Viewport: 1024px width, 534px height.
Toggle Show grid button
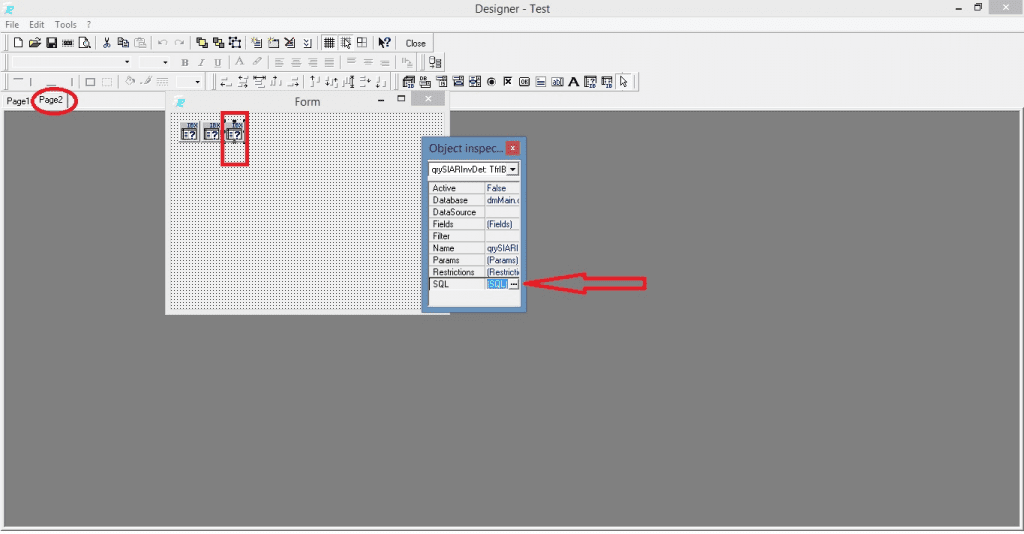[x=329, y=43]
